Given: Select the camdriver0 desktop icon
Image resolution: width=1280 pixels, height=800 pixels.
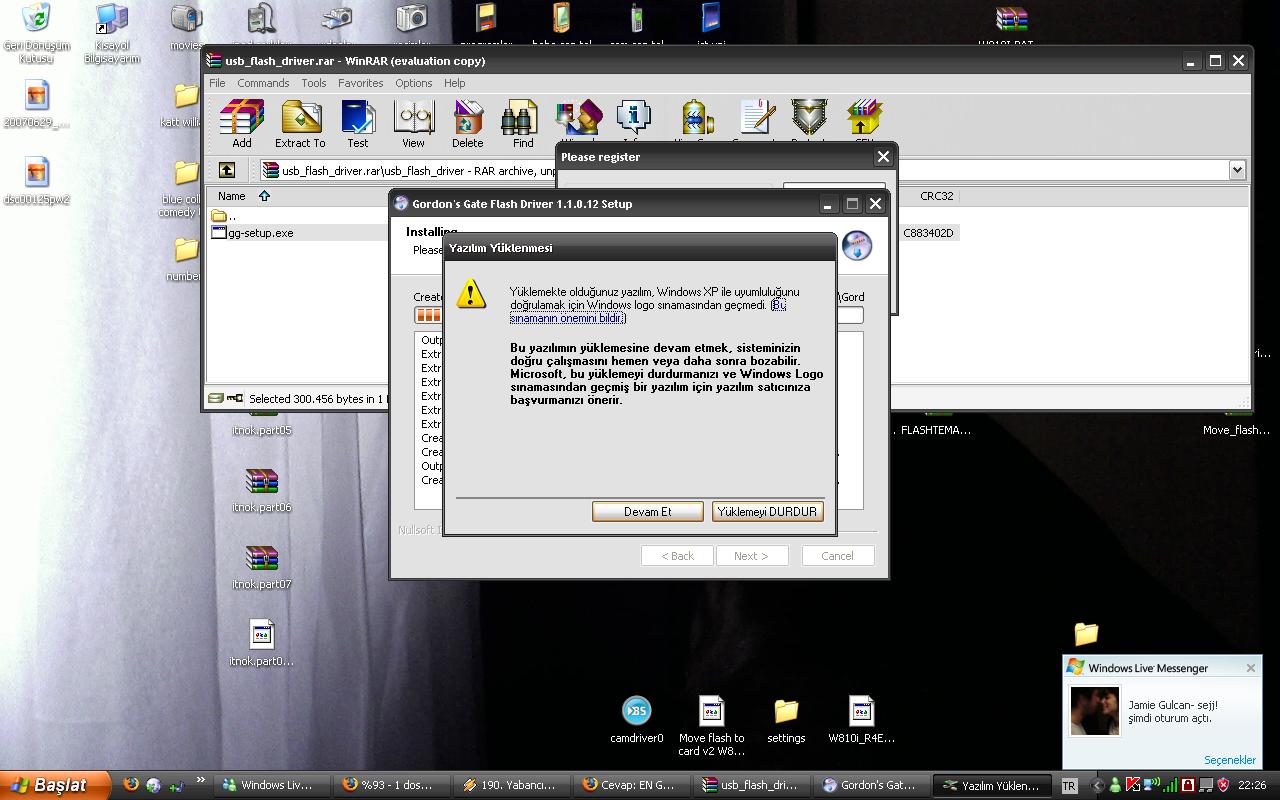Looking at the screenshot, I should tap(637, 720).
